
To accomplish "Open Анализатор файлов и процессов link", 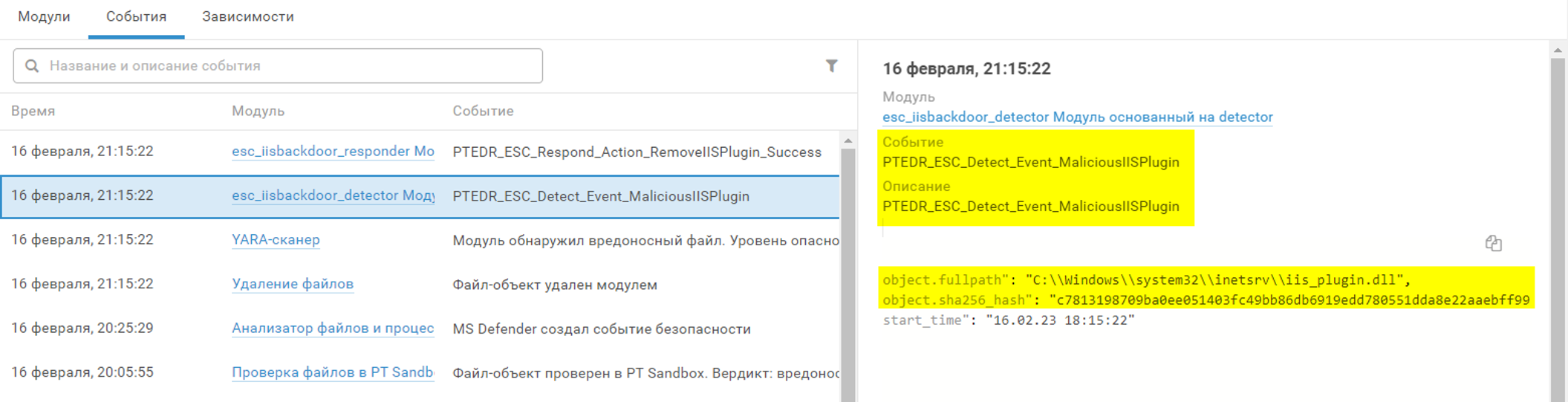I will point(333,328).
